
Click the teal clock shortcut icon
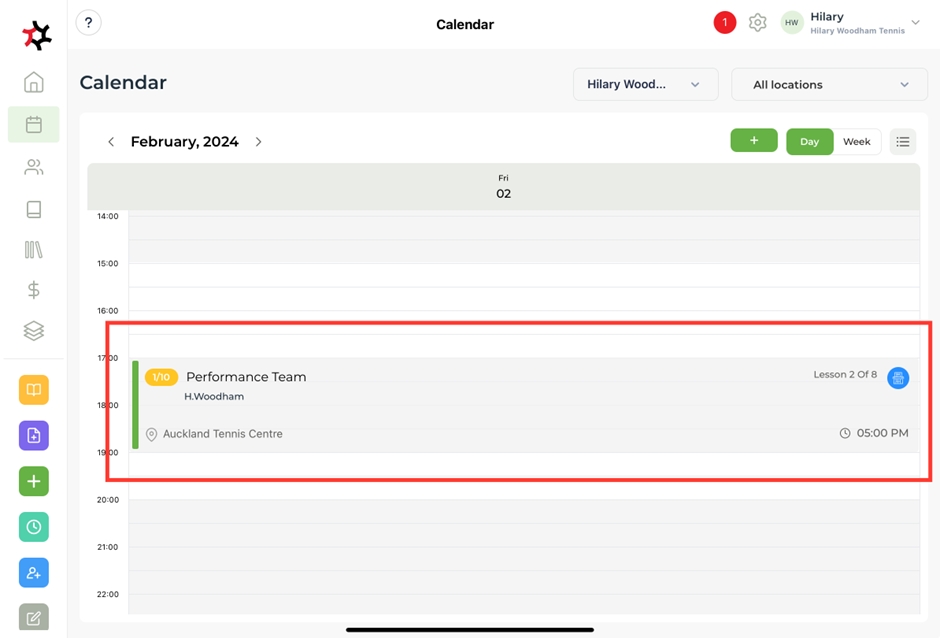(x=34, y=527)
